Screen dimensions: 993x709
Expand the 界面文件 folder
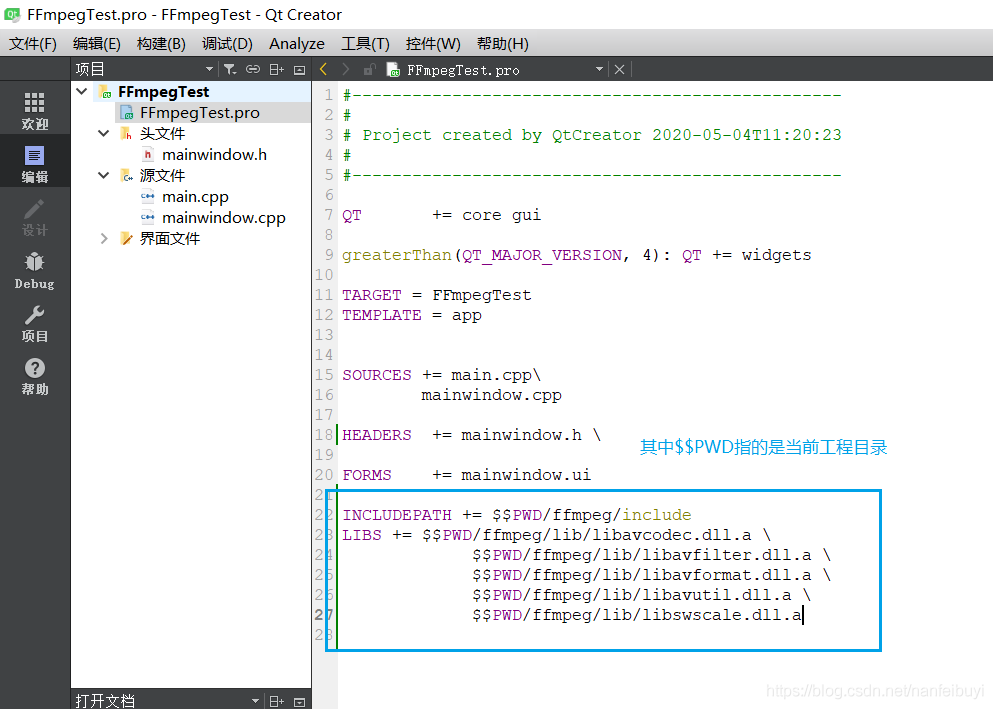103,238
